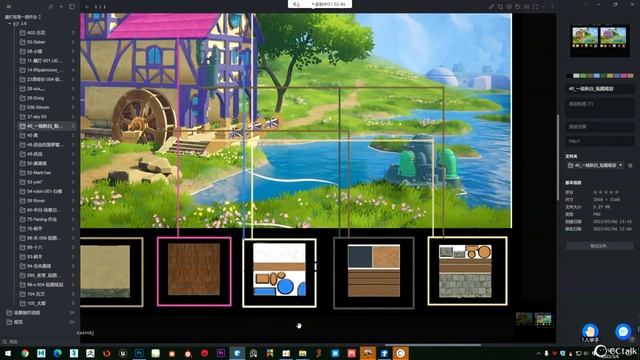The width and height of the screenshot is (640, 360).
Task: Open the hamburger menu in the sidebar header
Action: point(9,7)
